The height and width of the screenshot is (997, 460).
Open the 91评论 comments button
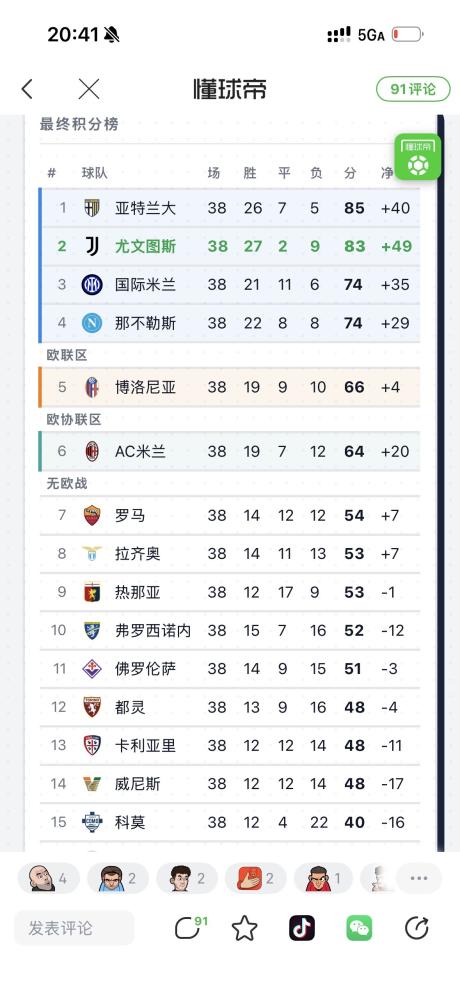click(413, 89)
